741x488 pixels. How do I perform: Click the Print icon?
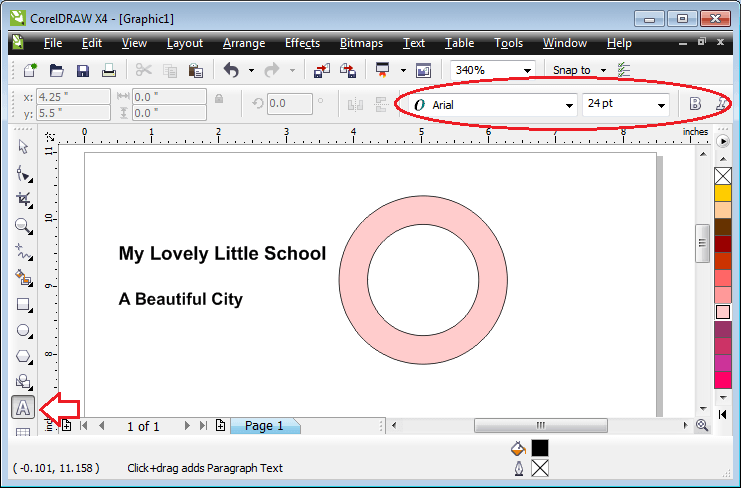click(109, 70)
